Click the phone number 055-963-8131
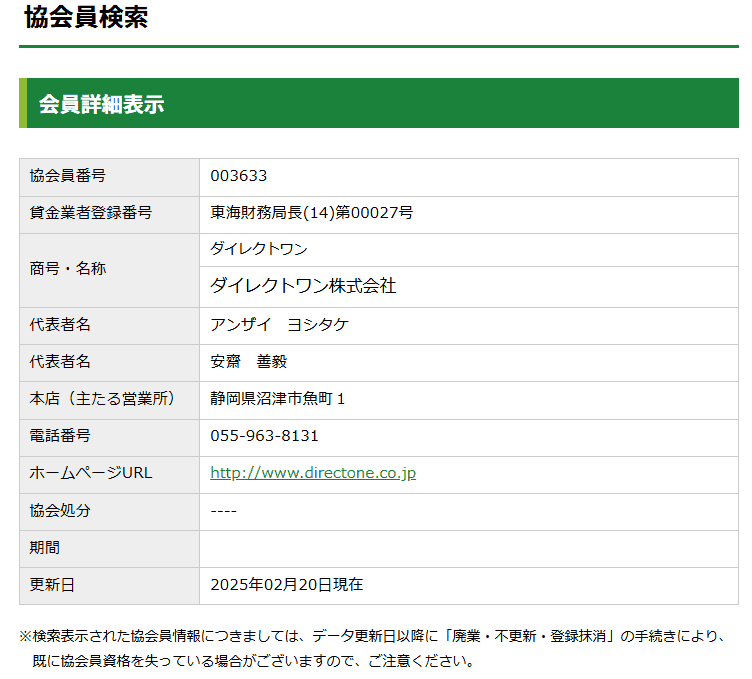752x679 pixels. (264, 436)
